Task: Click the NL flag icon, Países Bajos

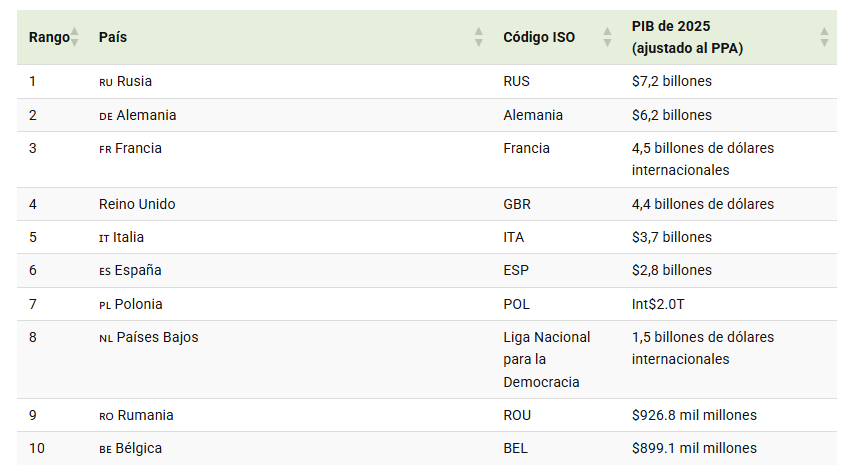Action: 105,338
